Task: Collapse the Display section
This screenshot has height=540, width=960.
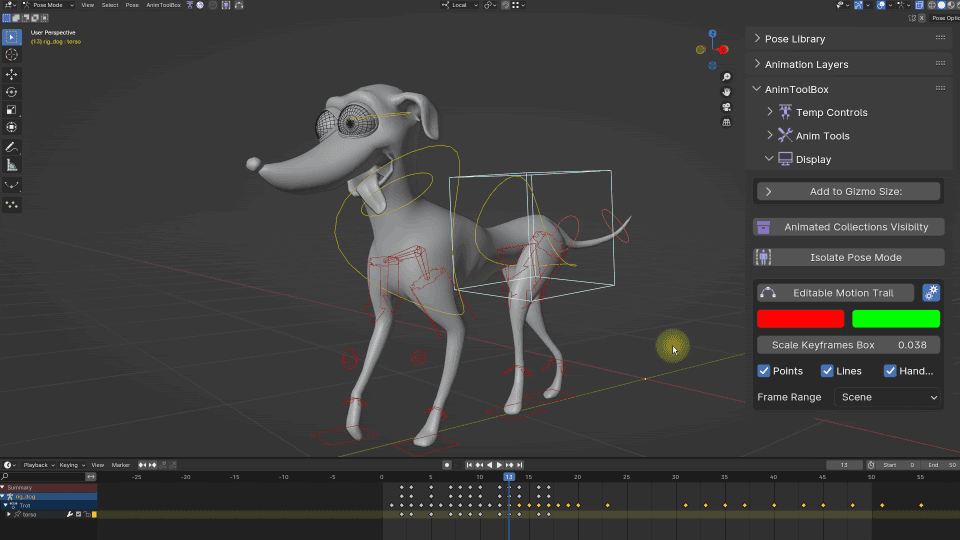Action: tap(769, 159)
